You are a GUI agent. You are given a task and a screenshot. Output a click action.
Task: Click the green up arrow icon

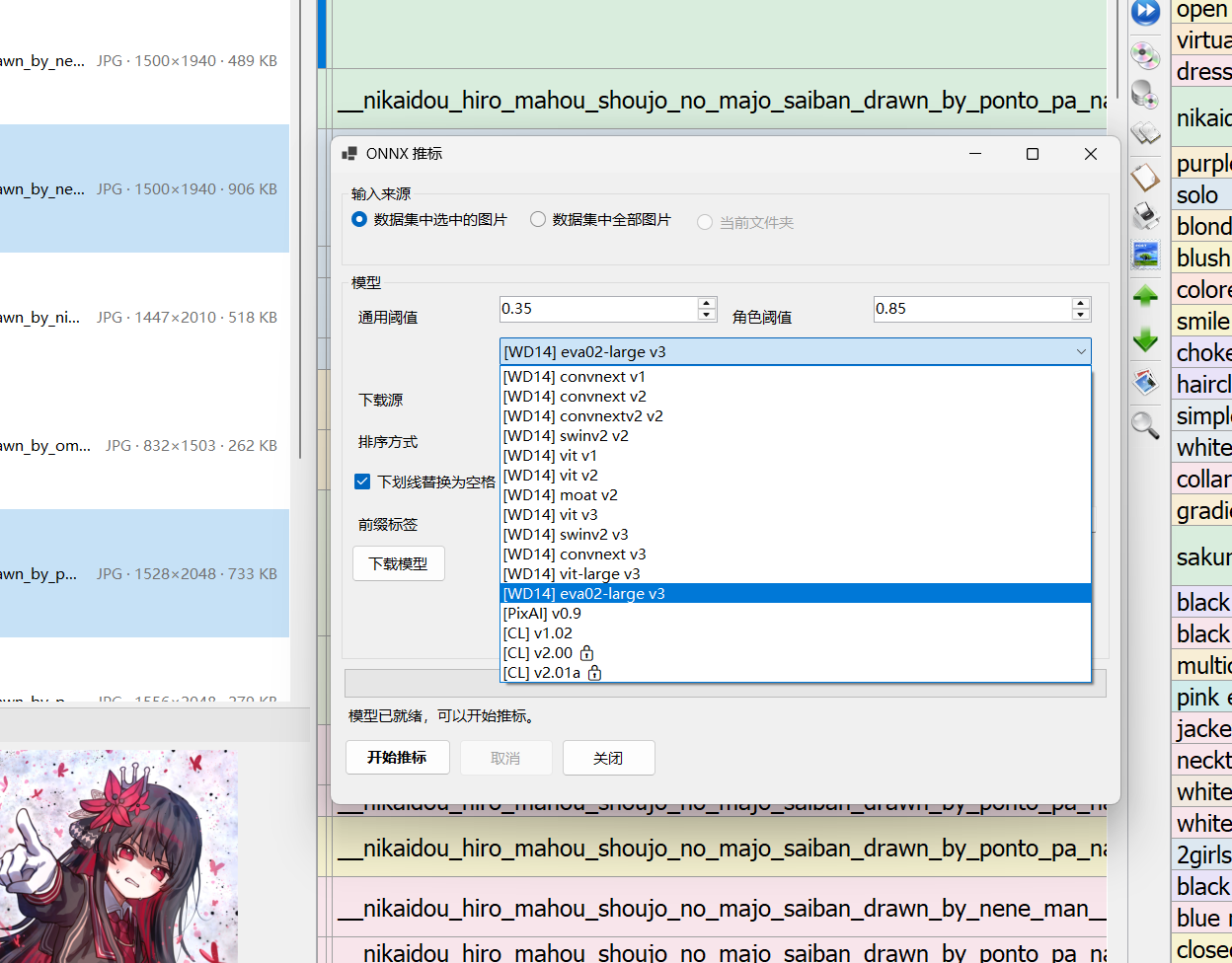1145,295
